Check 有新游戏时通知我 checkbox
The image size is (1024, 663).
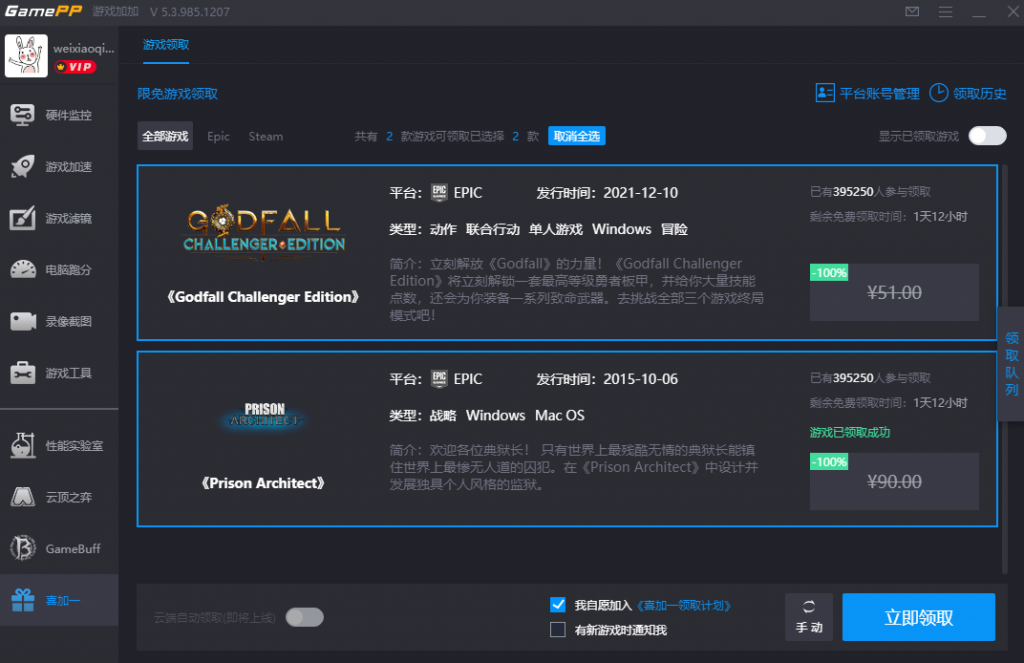558,630
